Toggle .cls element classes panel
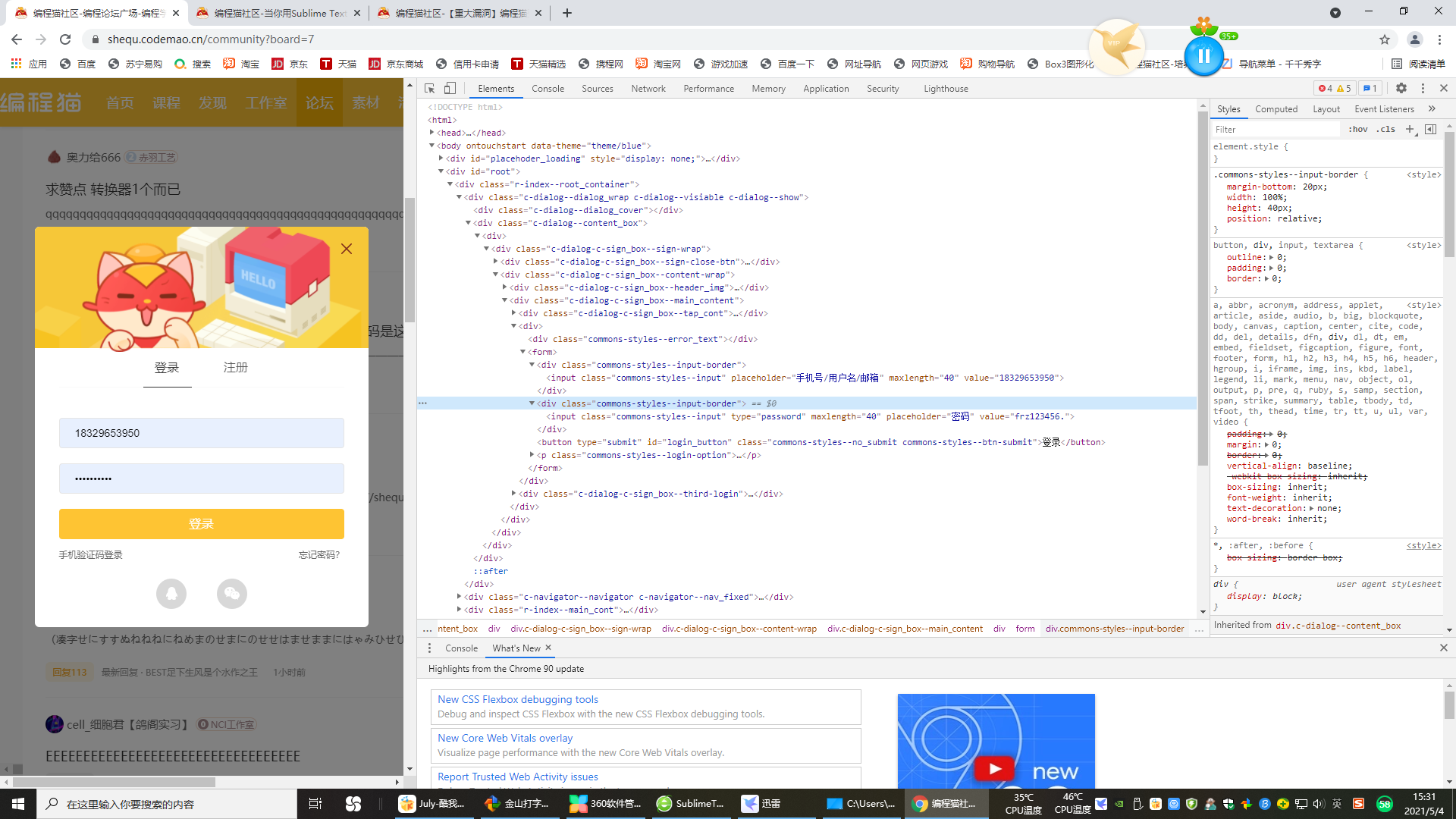 [1386, 130]
